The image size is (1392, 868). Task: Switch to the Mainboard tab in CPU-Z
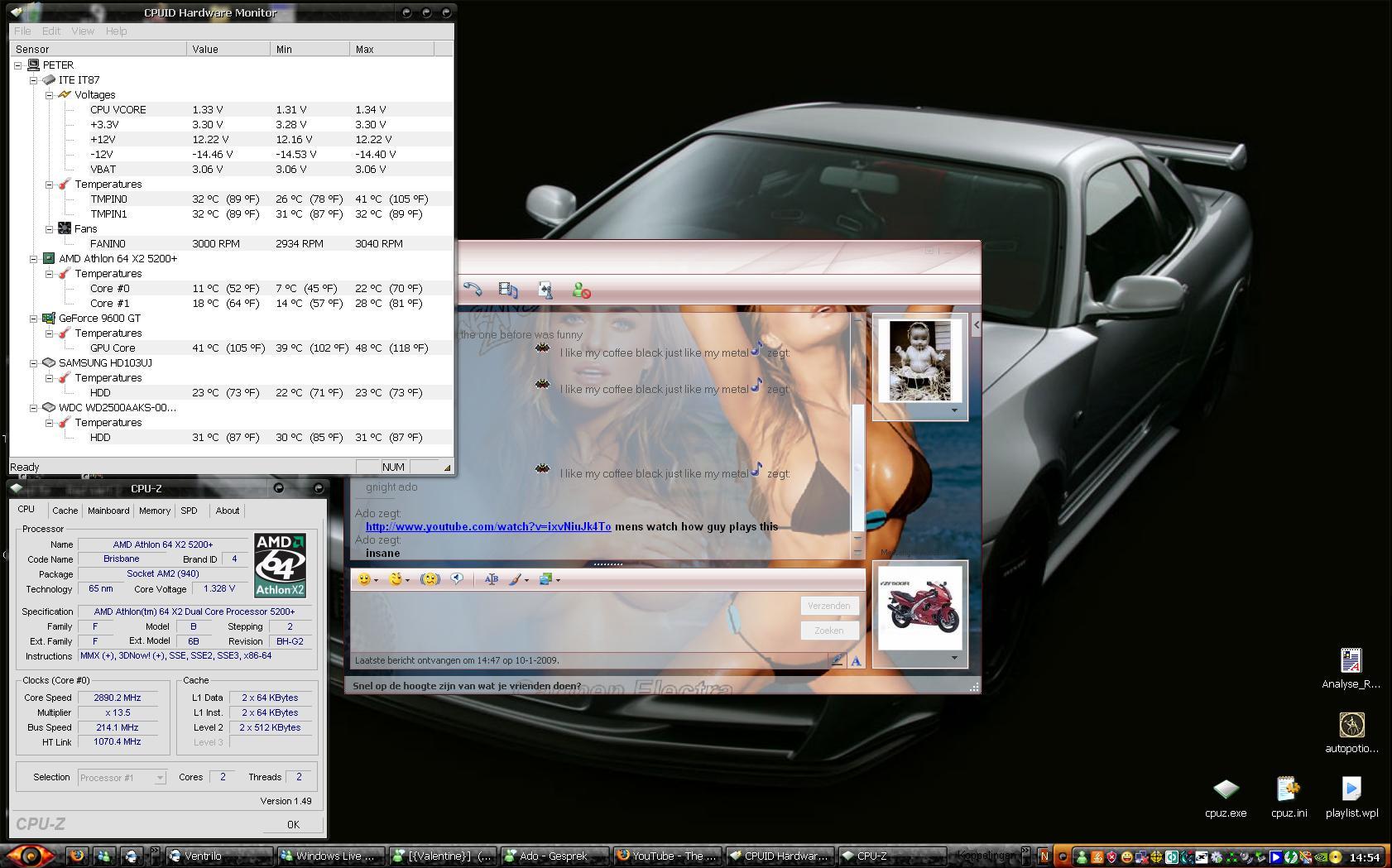(x=108, y=511)
